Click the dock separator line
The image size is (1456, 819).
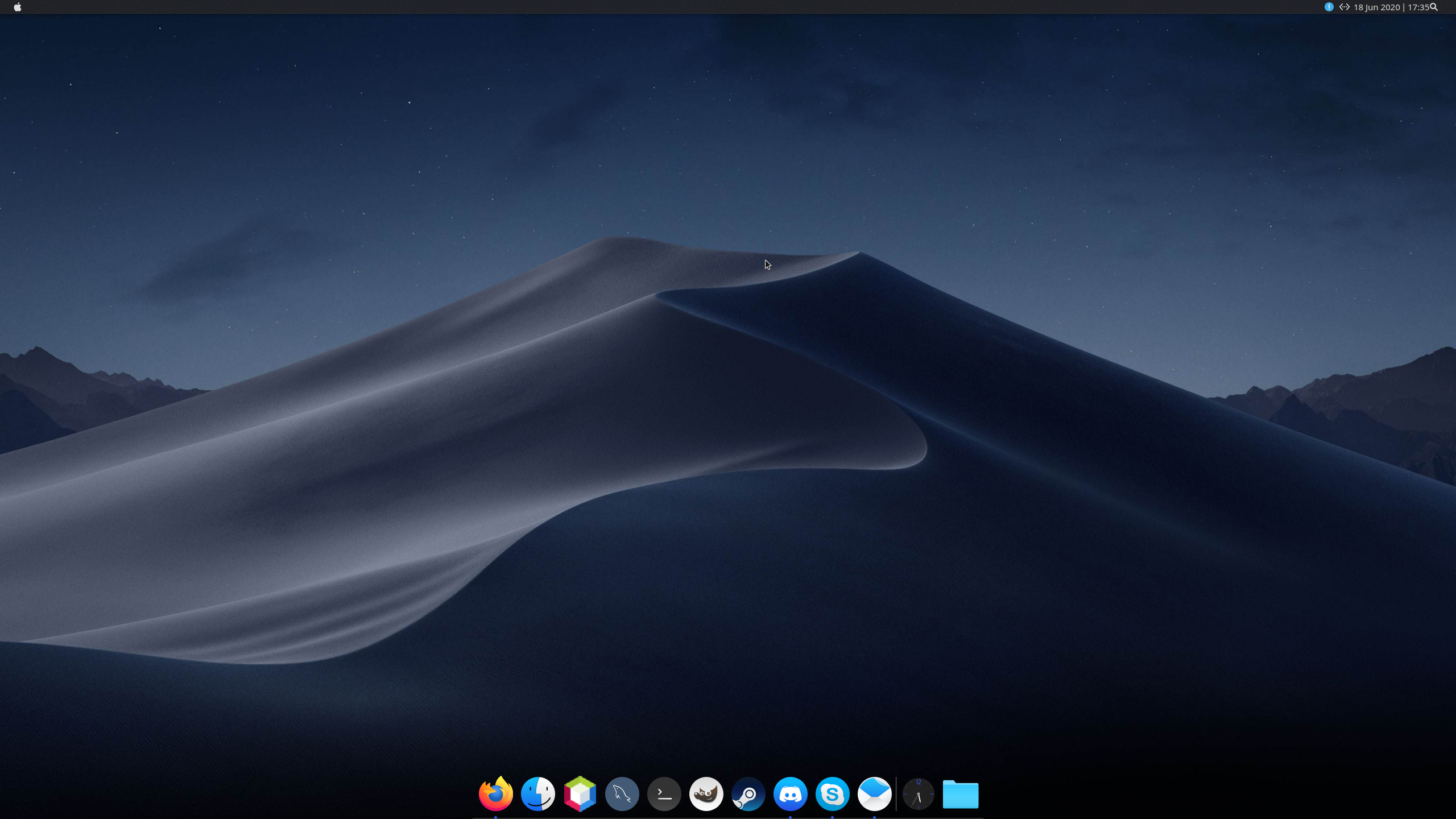click(x=896, y=794)
